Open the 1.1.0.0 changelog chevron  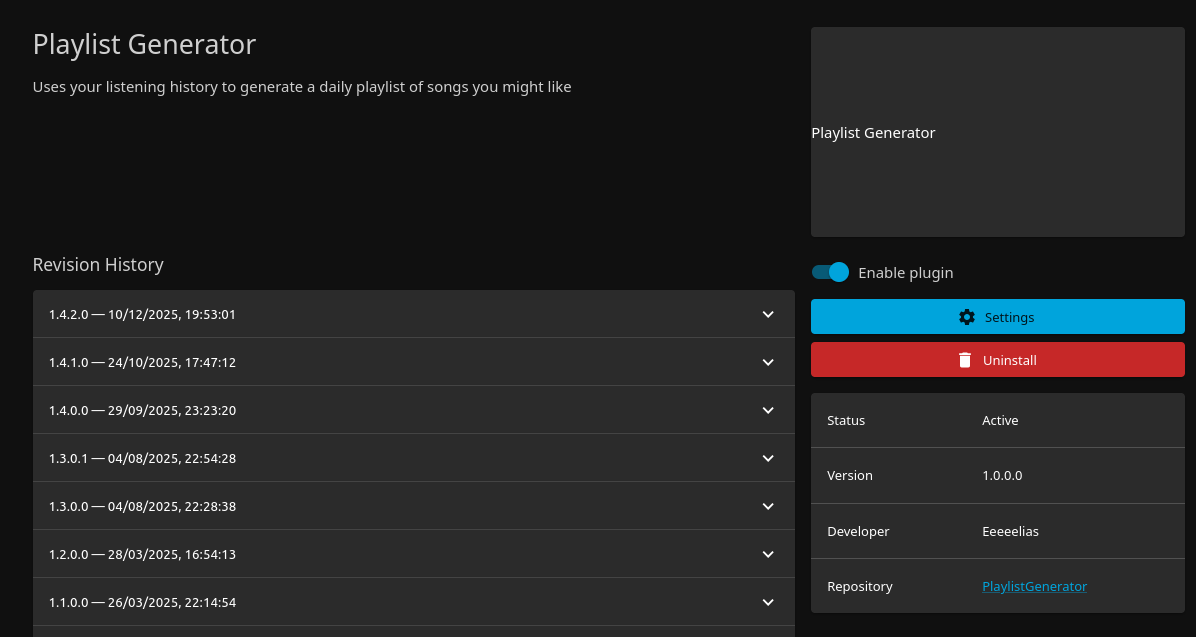pos(768,602)
